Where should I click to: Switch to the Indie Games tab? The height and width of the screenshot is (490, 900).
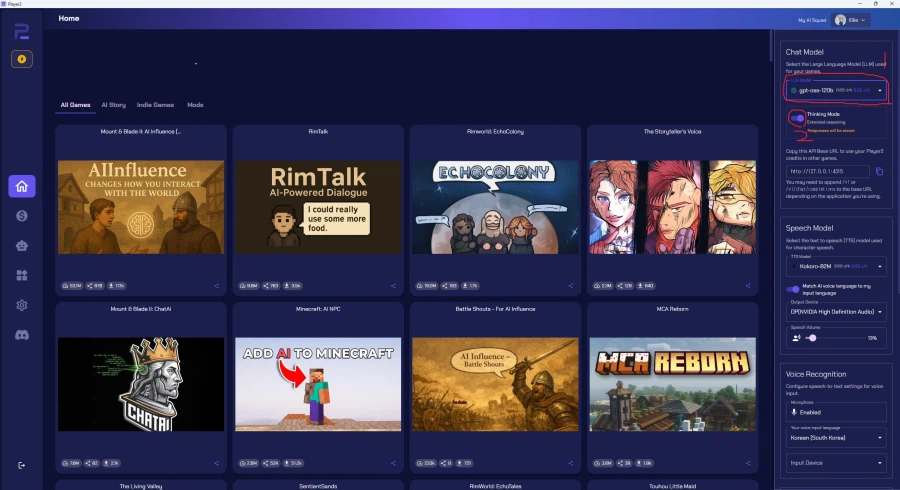coord(155,104)
